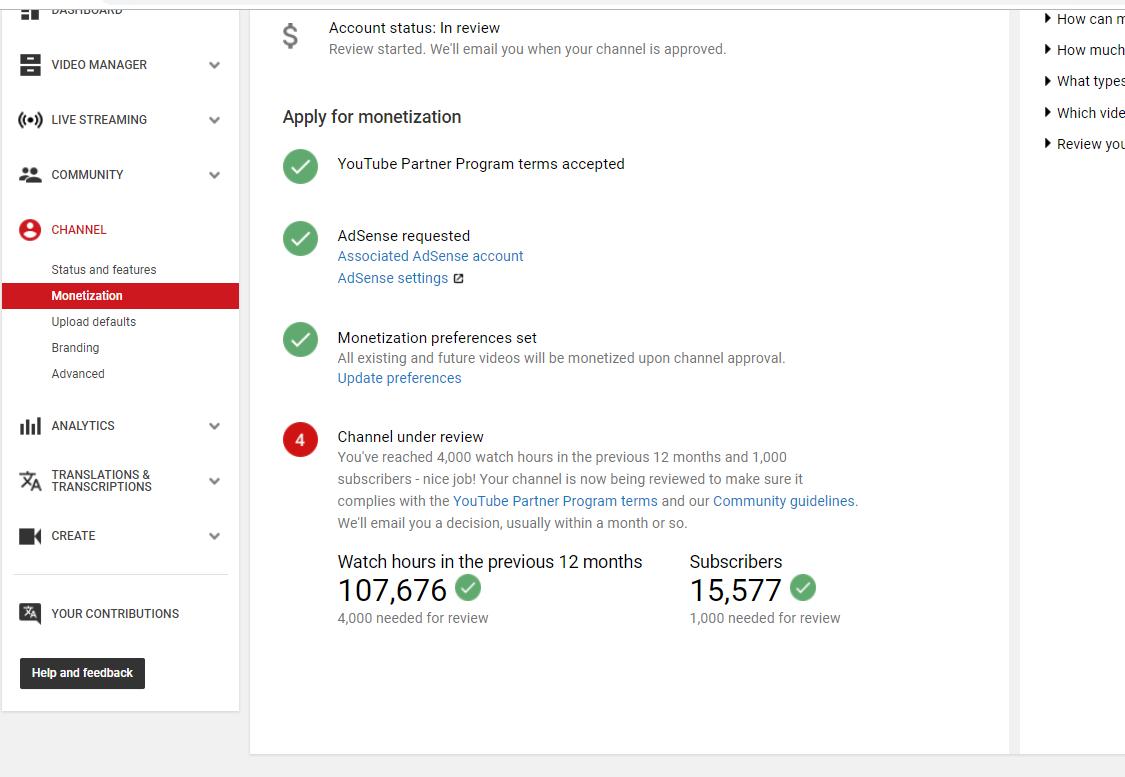This screenshot has width=1125, height=777.
Task: Open Status and features submenu item
Action: pos(103,270)
